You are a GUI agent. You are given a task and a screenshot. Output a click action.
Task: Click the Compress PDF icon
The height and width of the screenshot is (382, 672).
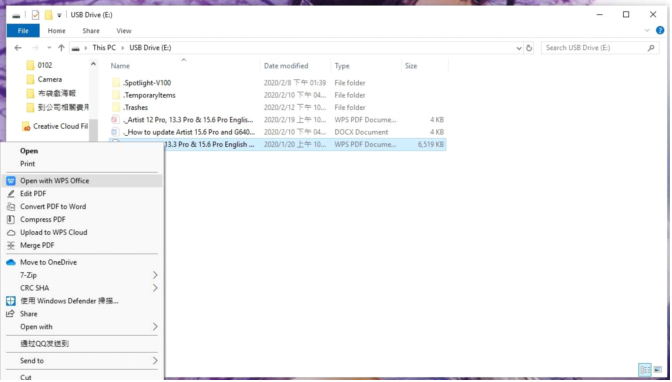point(11,220)
